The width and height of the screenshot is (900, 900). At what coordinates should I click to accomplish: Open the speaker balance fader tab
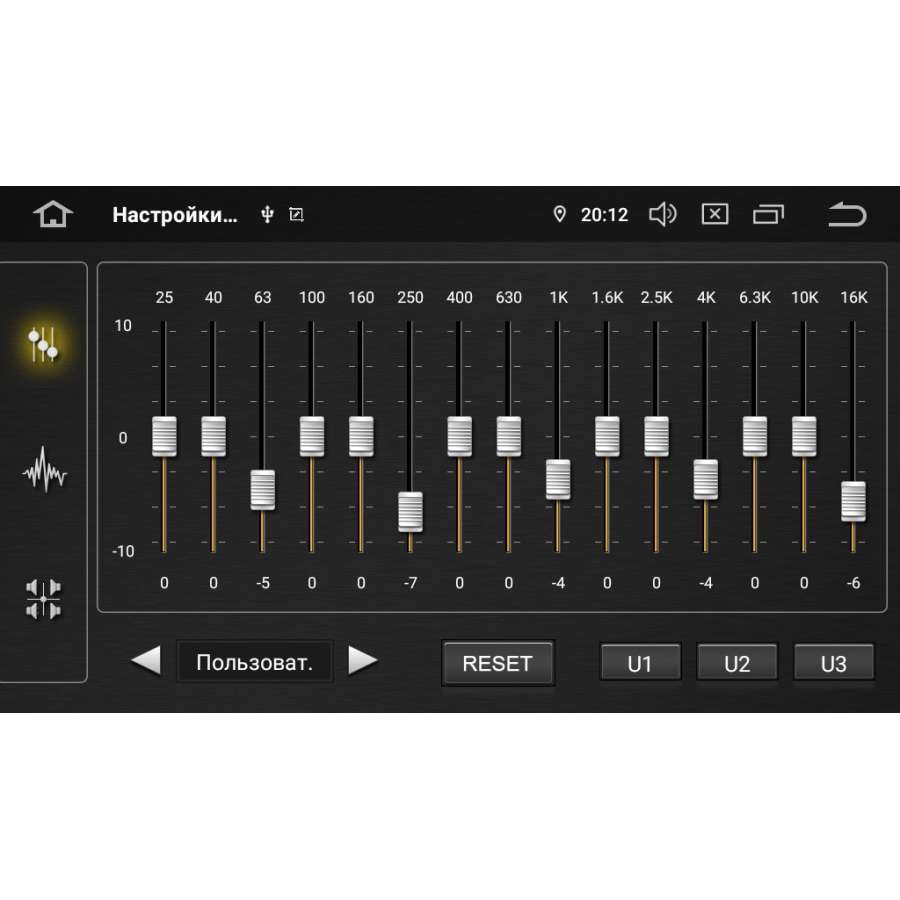[44, 599]
